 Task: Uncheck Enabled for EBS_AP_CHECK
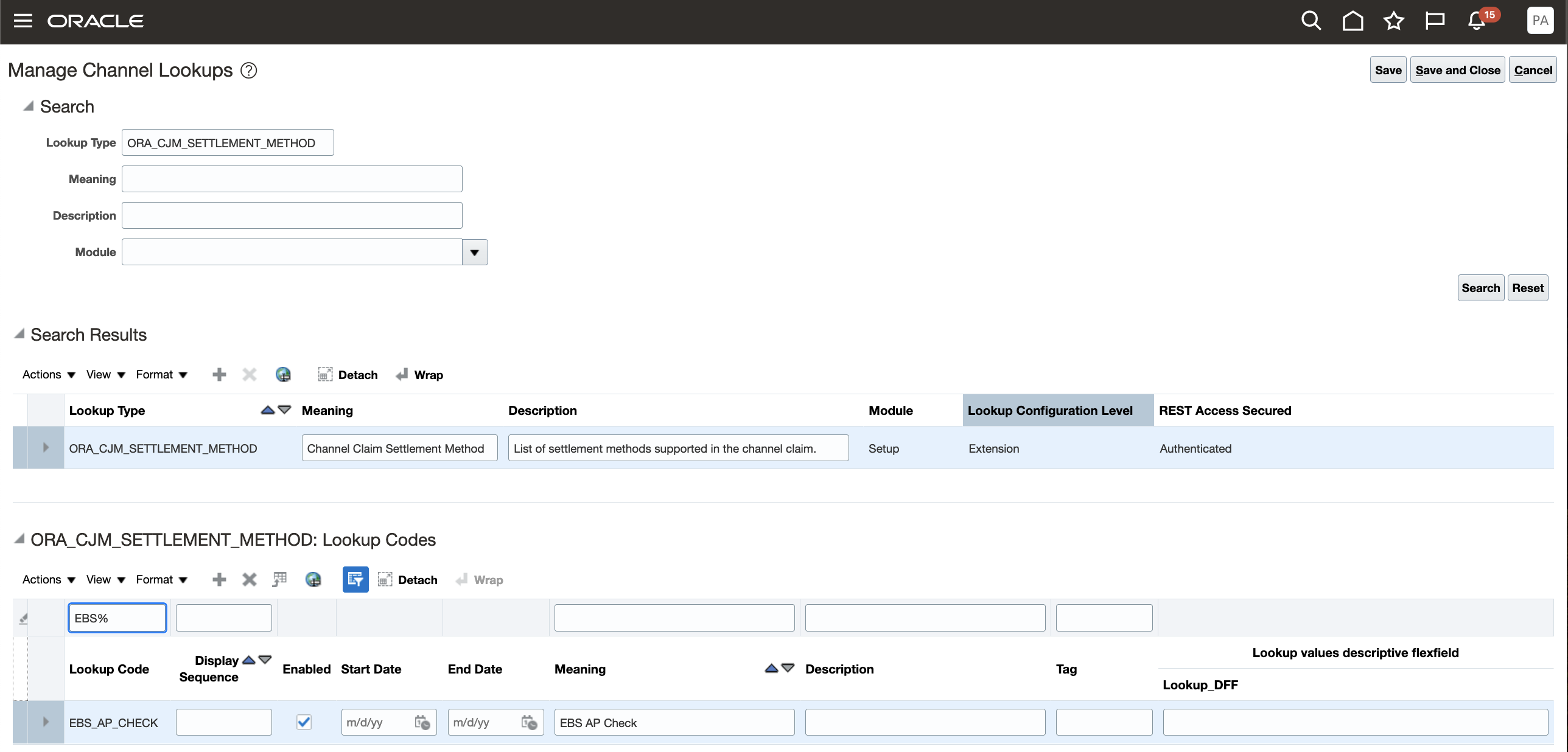[303, 722]
